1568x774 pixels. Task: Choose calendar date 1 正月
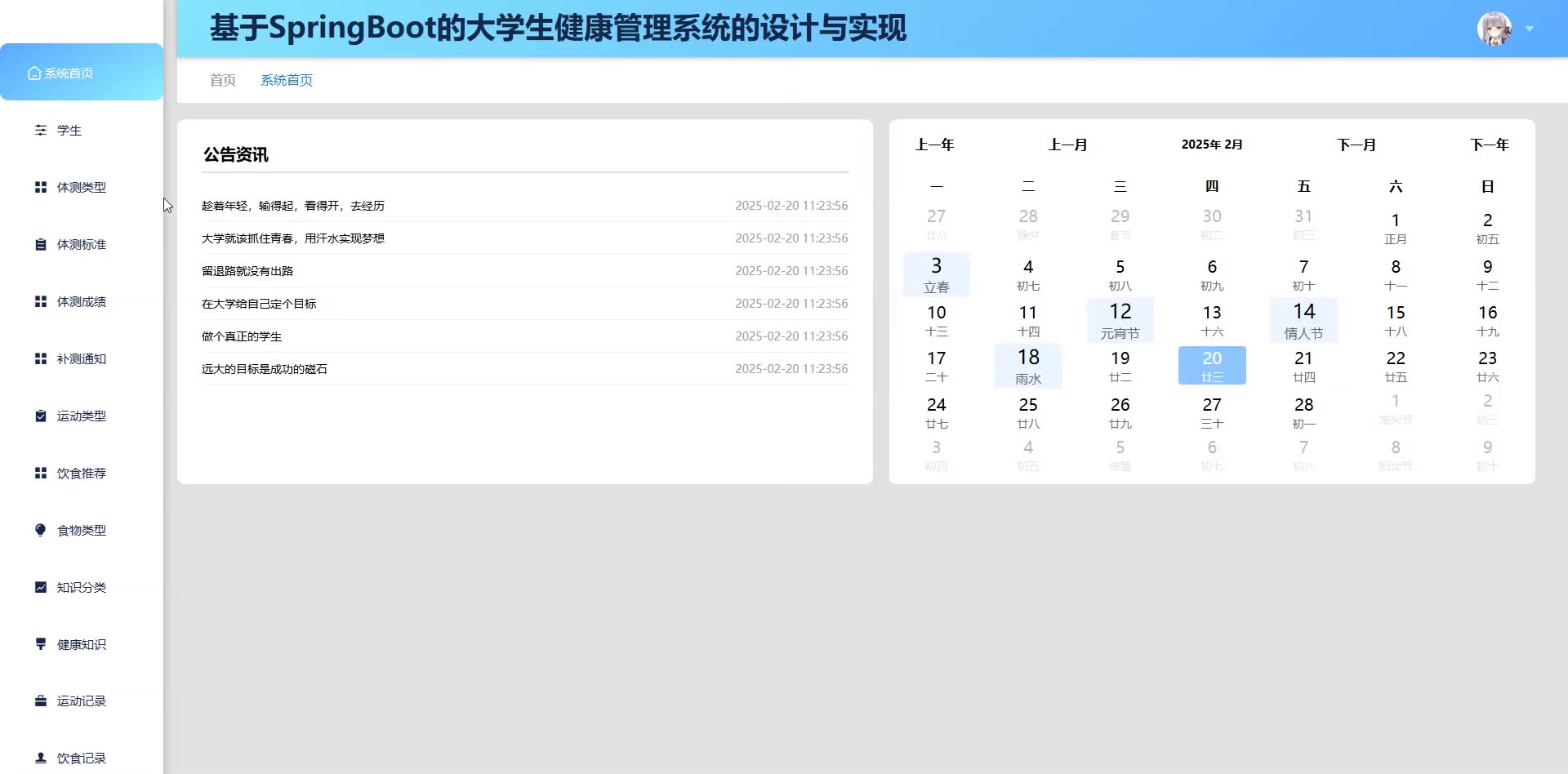click(x=1396, y=228)
